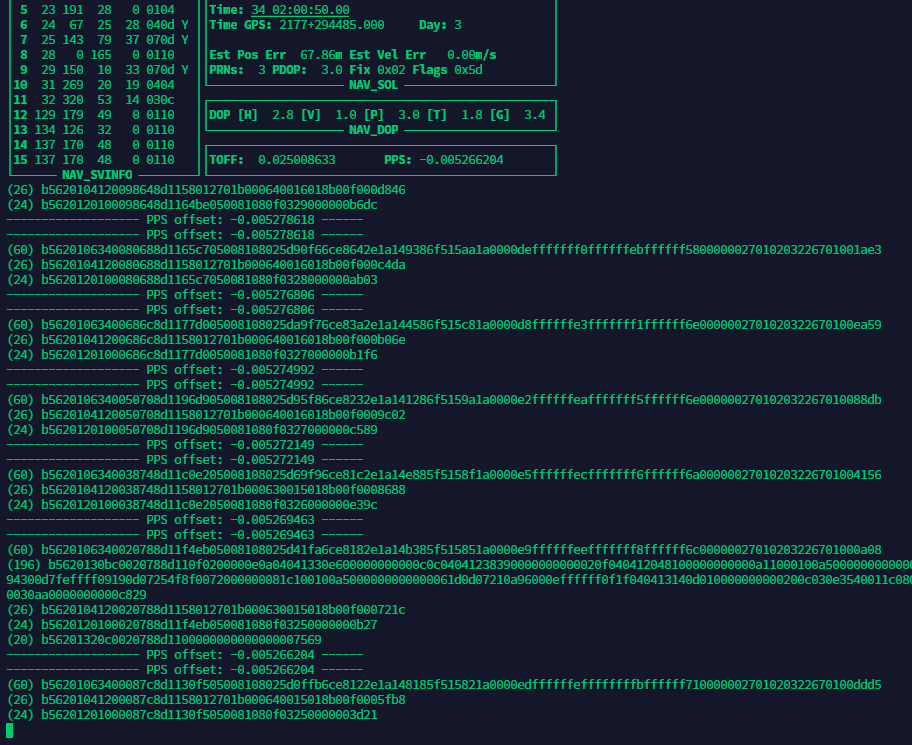The height and width of the screenshot is (745, 912).
Task: Click the (26) hex line ending 8688
Action: tap(206, 490)
